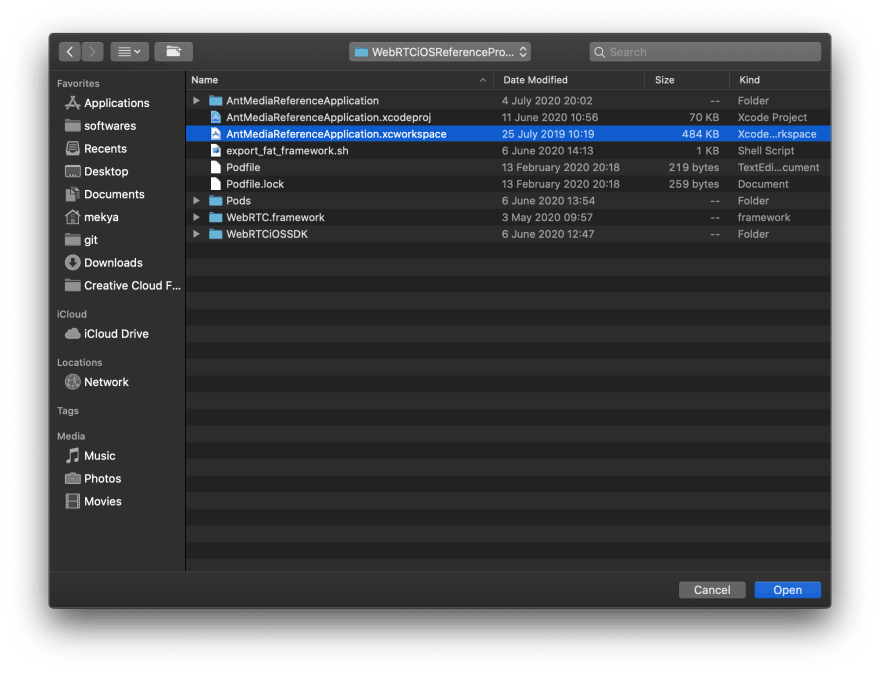The width and height of the screenshot is (880, 673).
Task: Expand the WebRTCiOSSDK disclosure triangle
Action: pyautogui.click(x=196, y=234)
